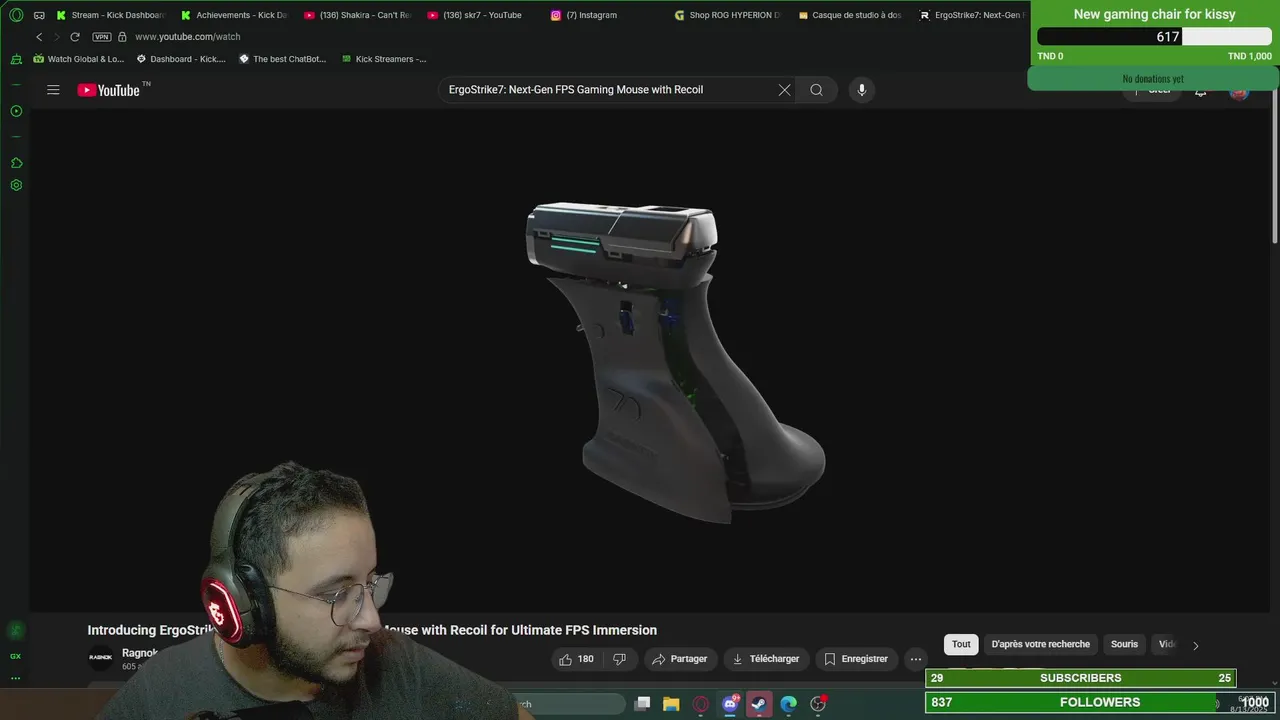Start voice search microphone icon
The image size is (1280, 720).
pyautogui.click(x=862, y=90)
